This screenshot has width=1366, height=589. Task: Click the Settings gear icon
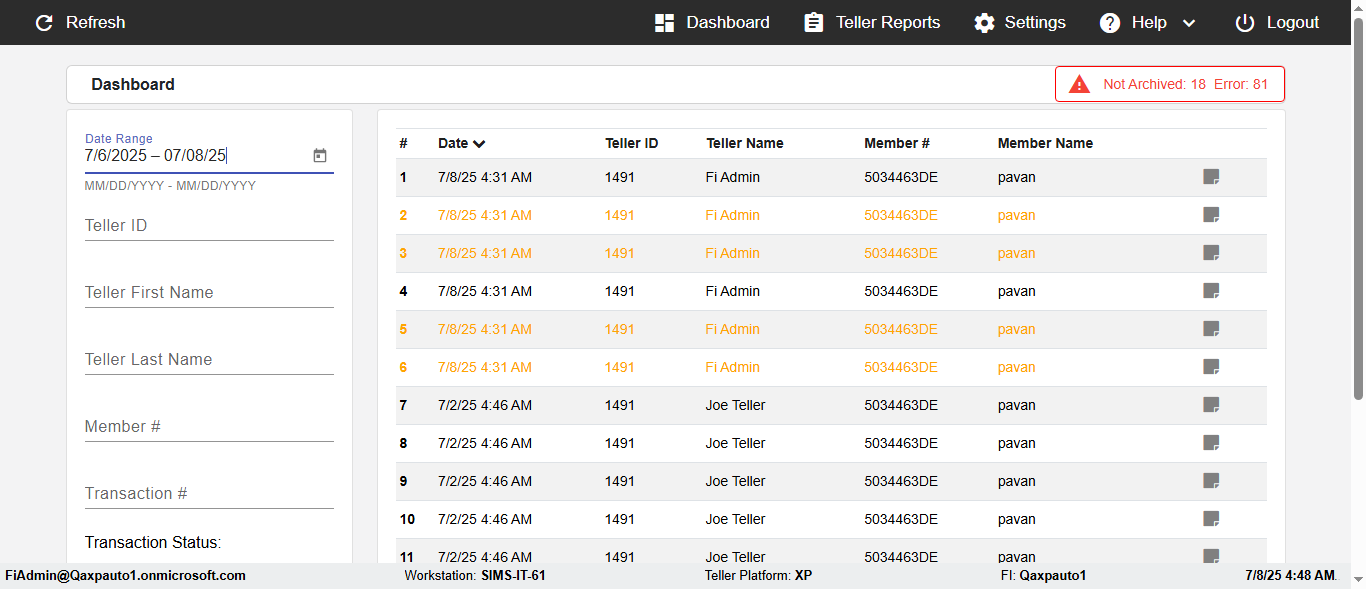click(x=985, y=23)
